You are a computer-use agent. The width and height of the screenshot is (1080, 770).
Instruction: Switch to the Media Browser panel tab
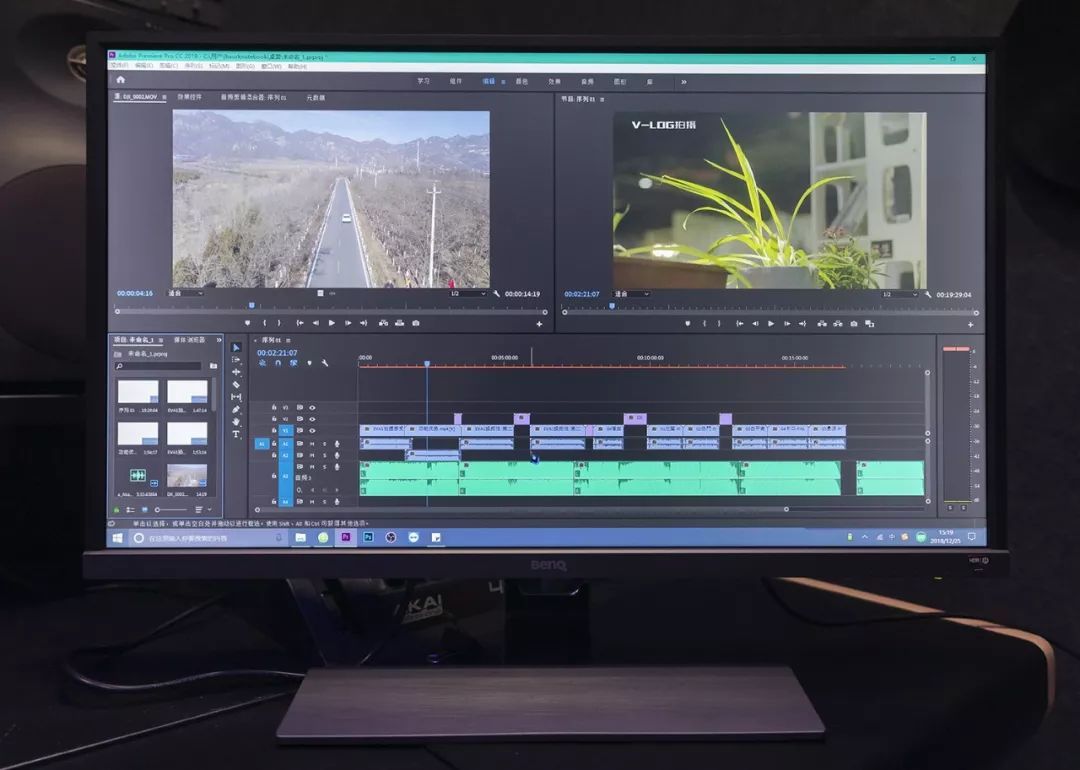point(189,340)
